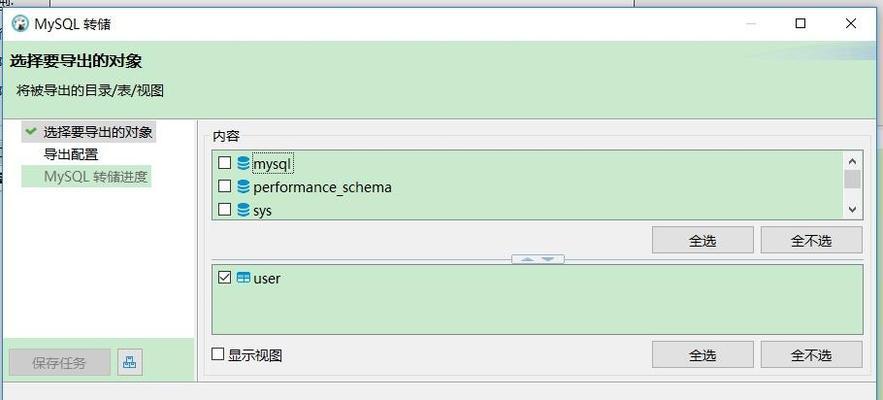Click the mysql database icon
883x400 pixels.
click(x=244, y=163)
